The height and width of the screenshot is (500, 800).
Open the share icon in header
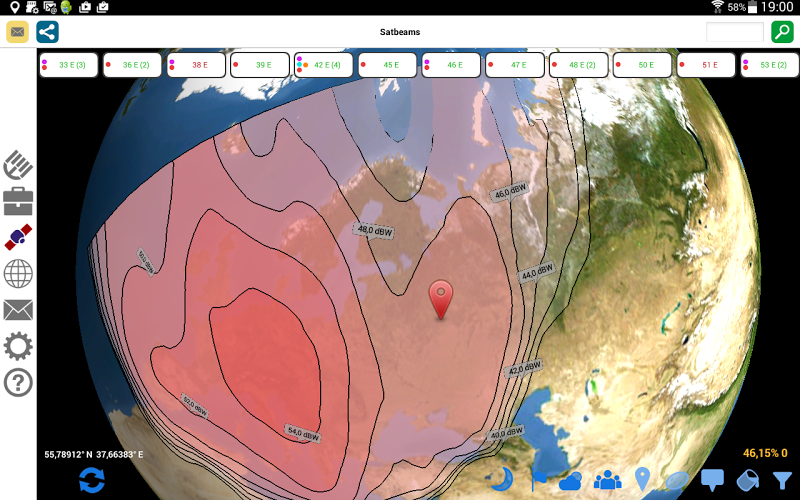tap(47, 32)
